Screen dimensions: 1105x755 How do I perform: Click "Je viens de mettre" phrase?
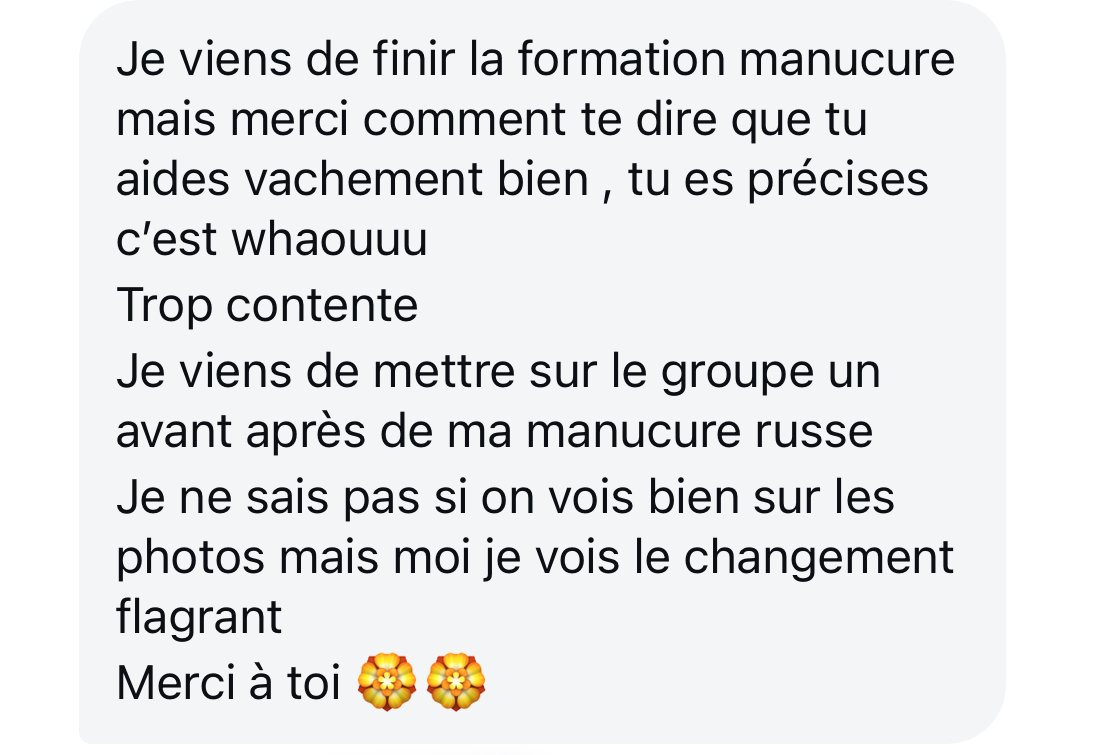(x=316, y=372)
